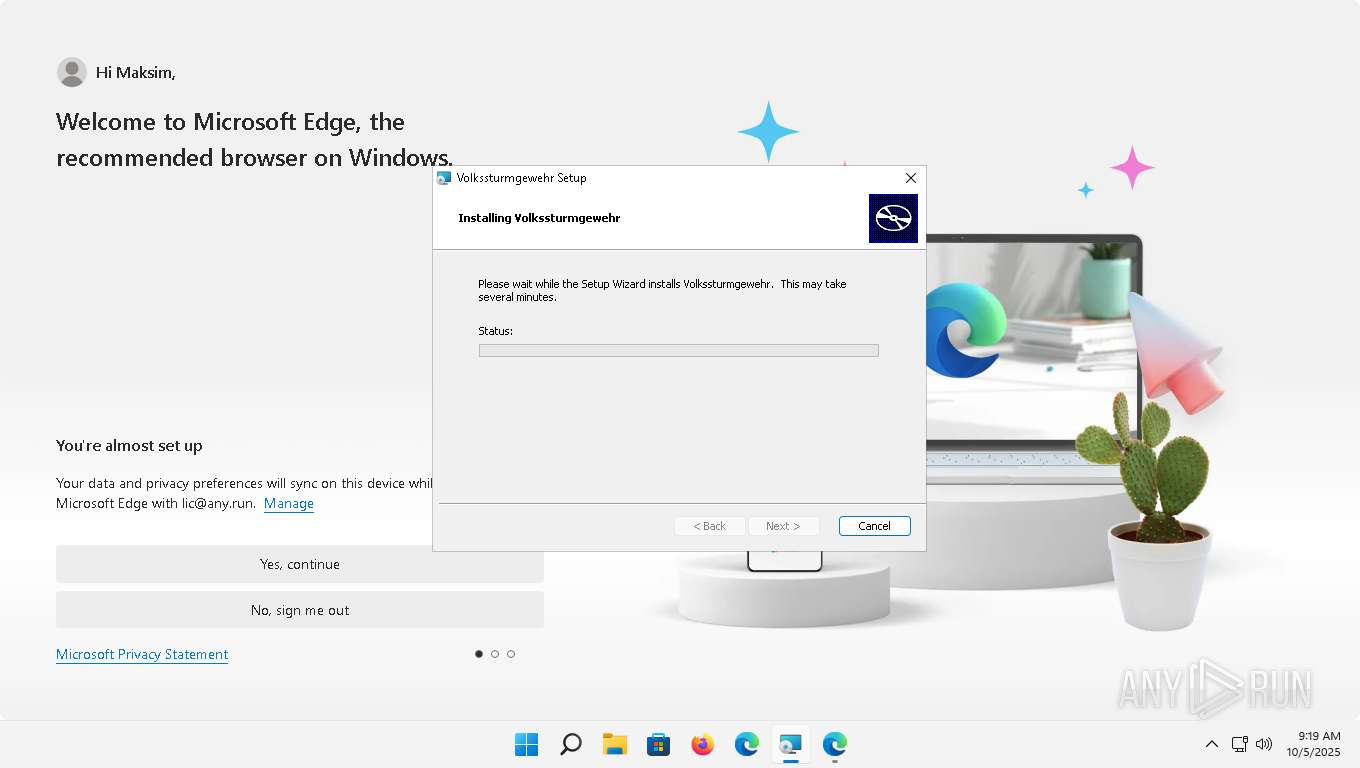Switch to the running Edge taskbar icon

point(835,744)
